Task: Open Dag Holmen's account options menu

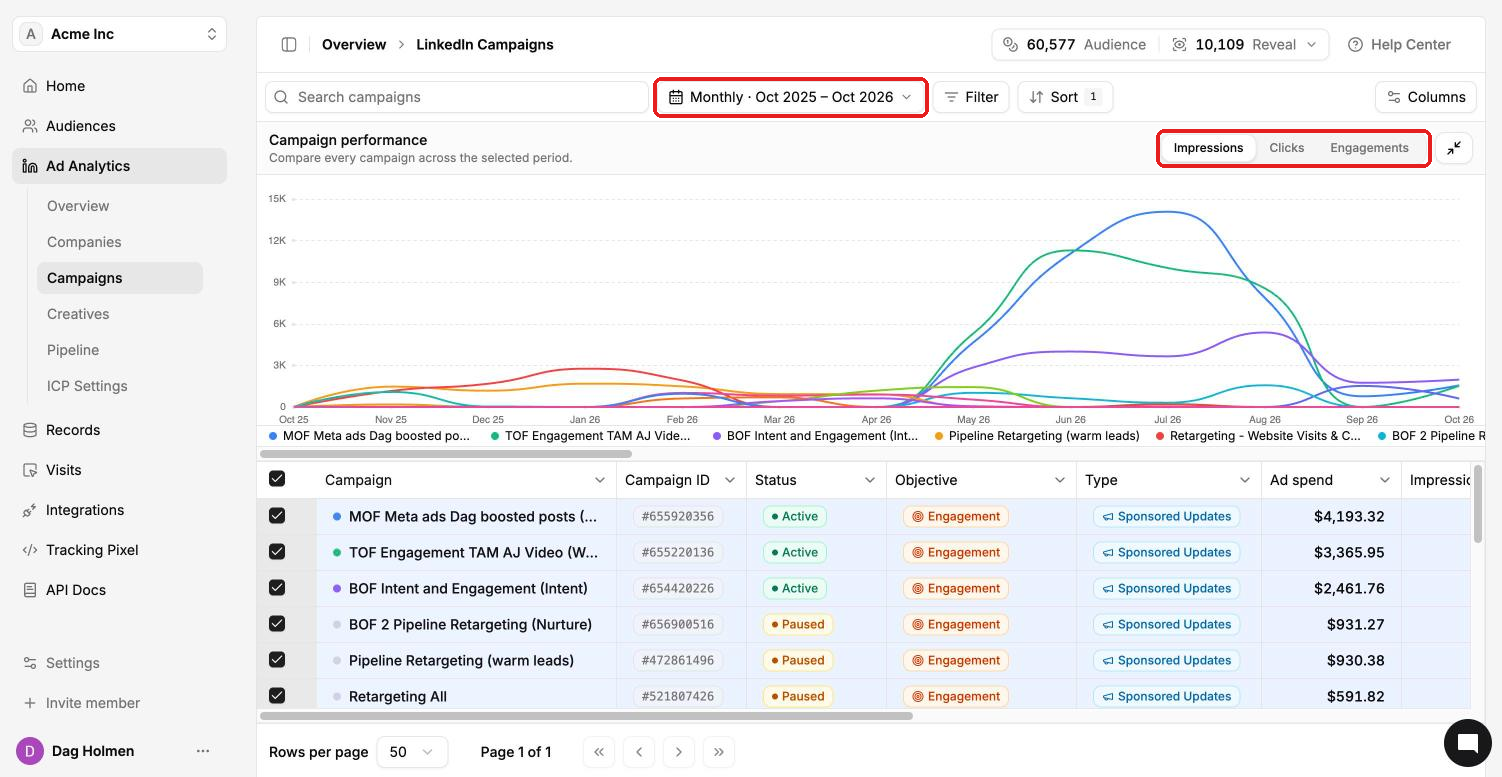Action: click(203, 751)
